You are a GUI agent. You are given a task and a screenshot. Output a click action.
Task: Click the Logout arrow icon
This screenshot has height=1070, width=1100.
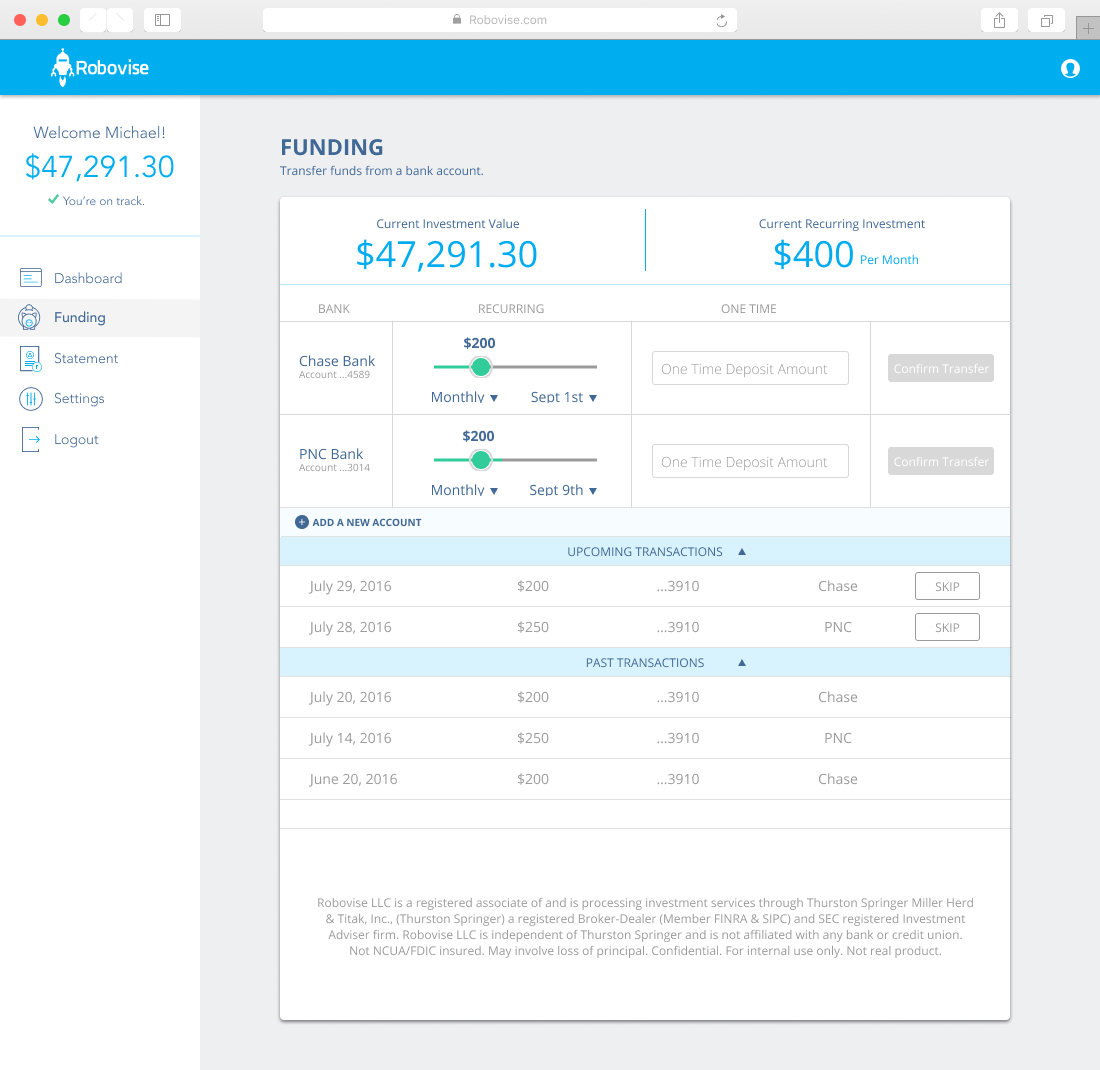tap(31, 439)
